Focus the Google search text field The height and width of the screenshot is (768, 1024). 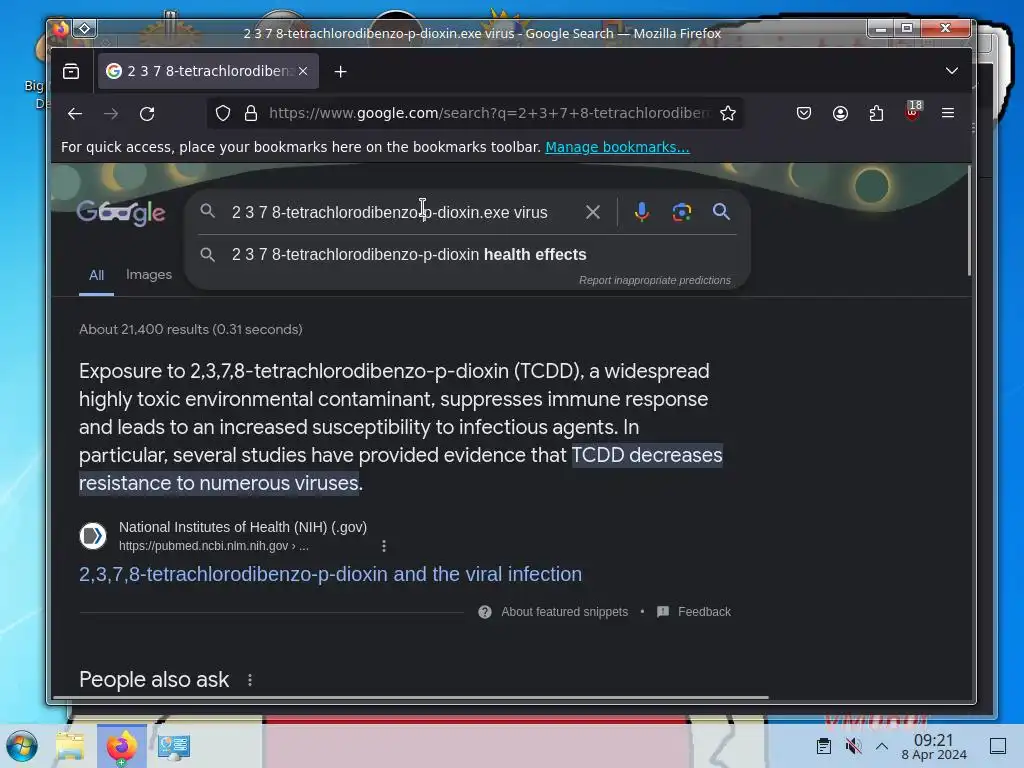(390, 212)
